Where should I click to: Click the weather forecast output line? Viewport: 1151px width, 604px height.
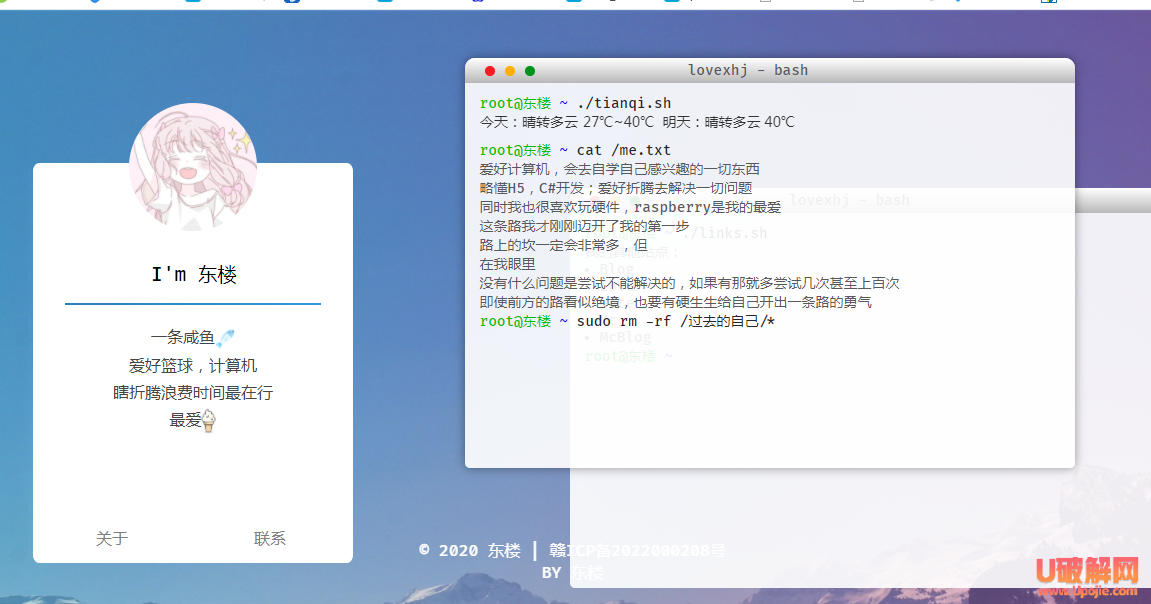tap(637, 122)
